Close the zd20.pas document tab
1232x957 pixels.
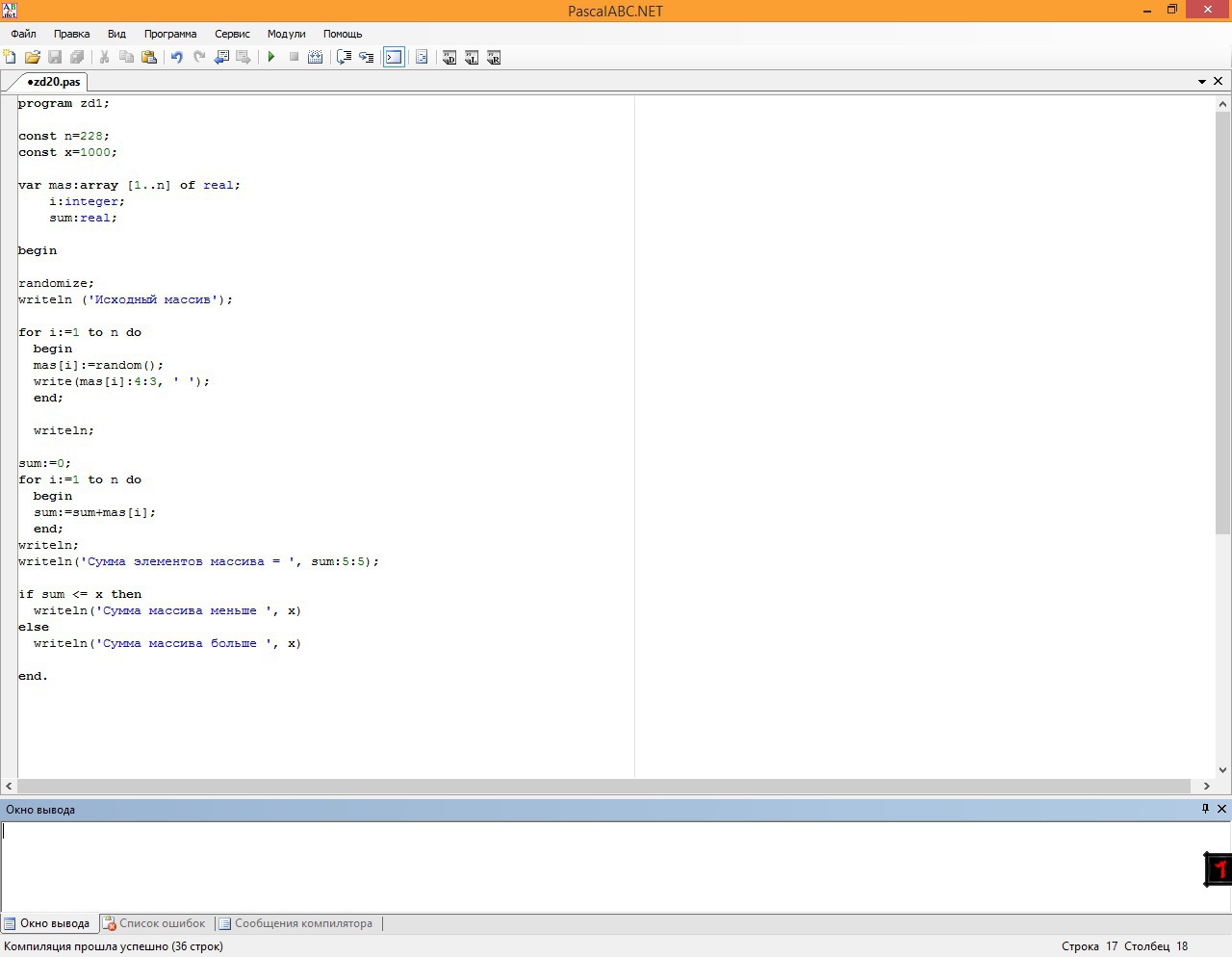tap(1219, 82)
